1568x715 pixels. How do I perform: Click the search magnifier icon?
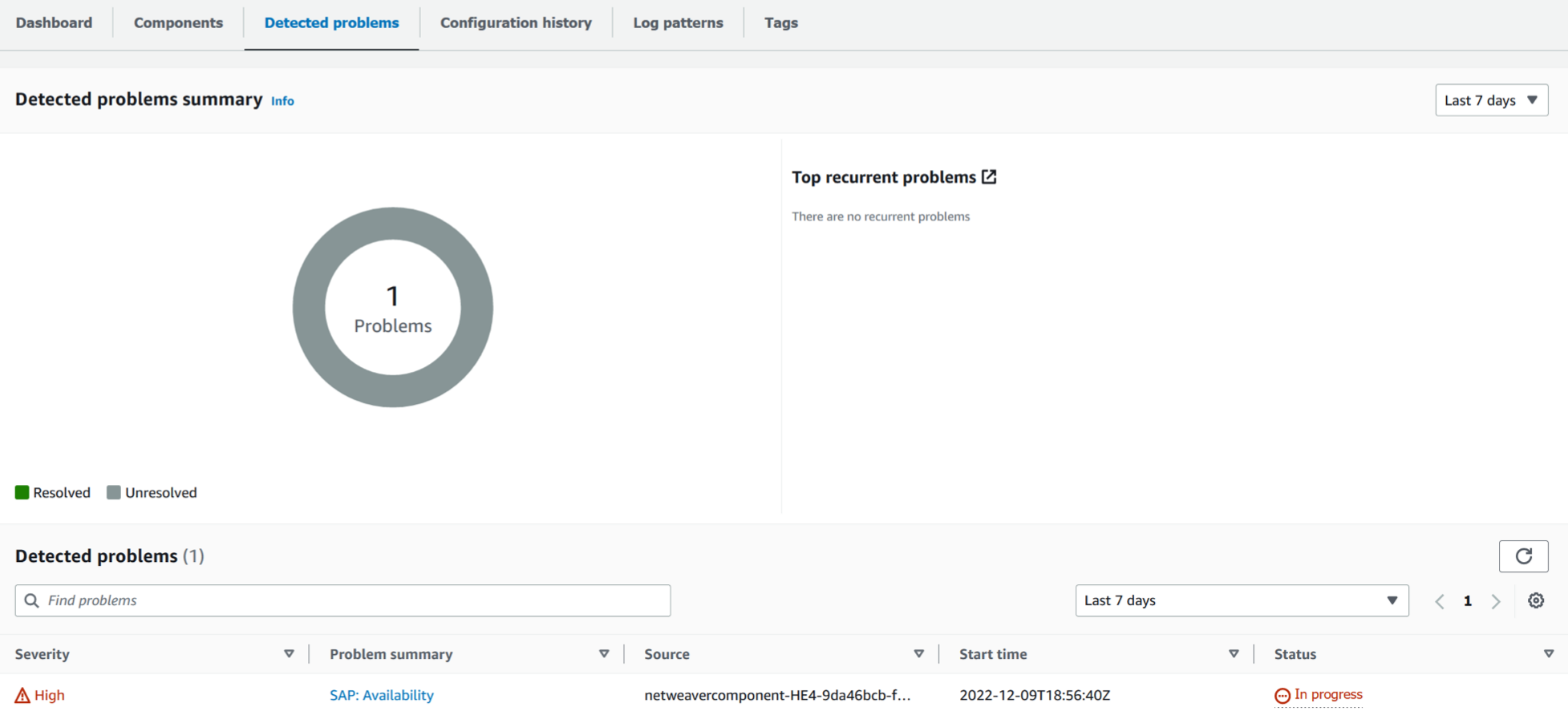32,600
